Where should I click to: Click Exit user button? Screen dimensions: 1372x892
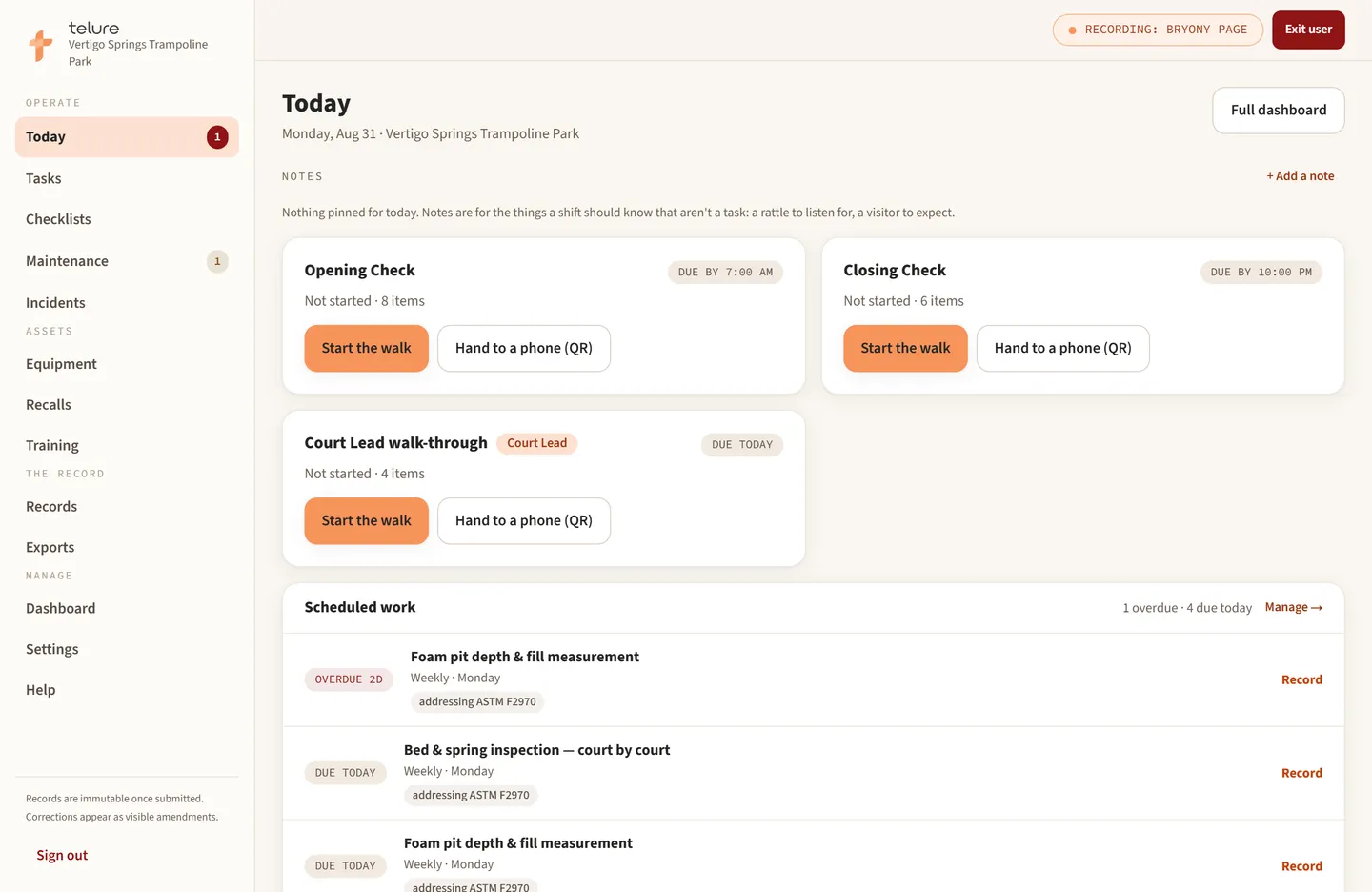tap(1308, 30)
